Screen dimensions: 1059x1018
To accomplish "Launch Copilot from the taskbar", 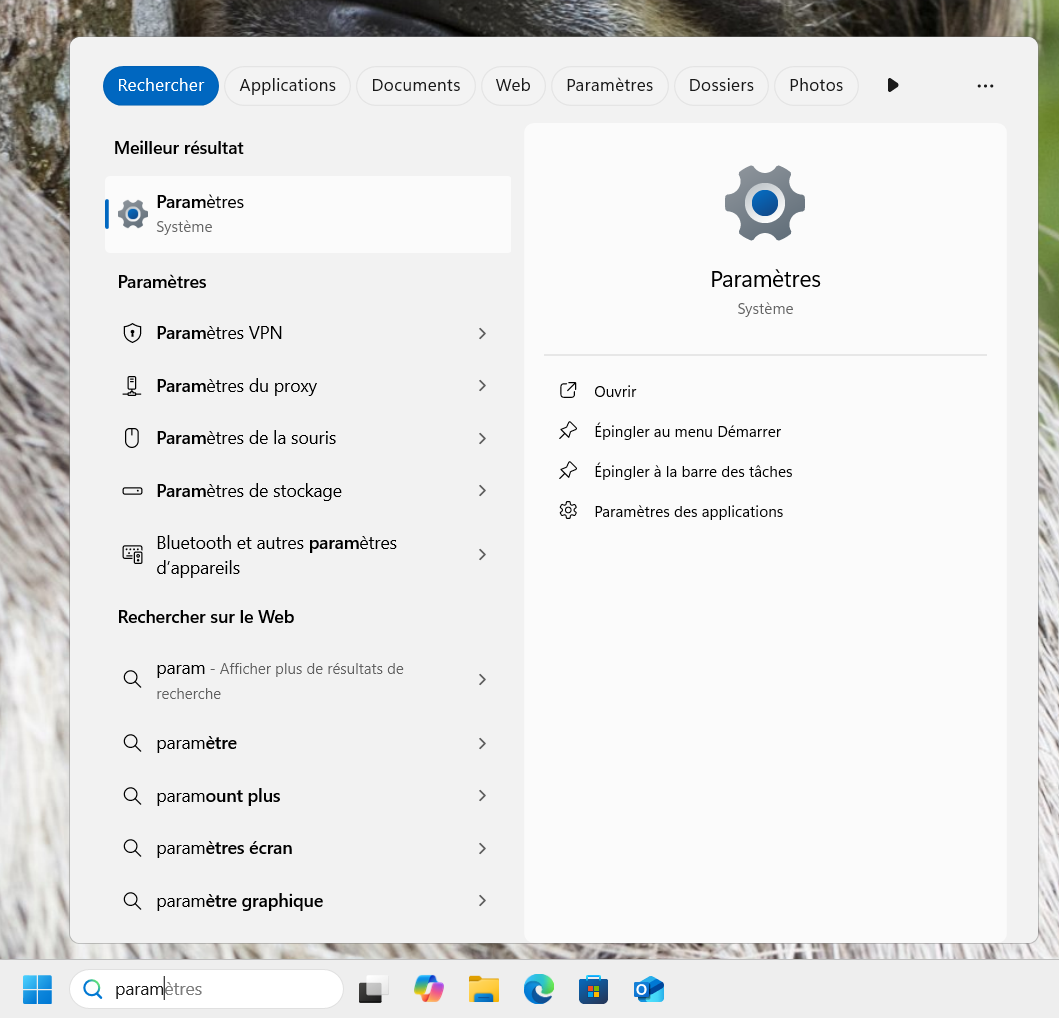I will pos(429,989).
